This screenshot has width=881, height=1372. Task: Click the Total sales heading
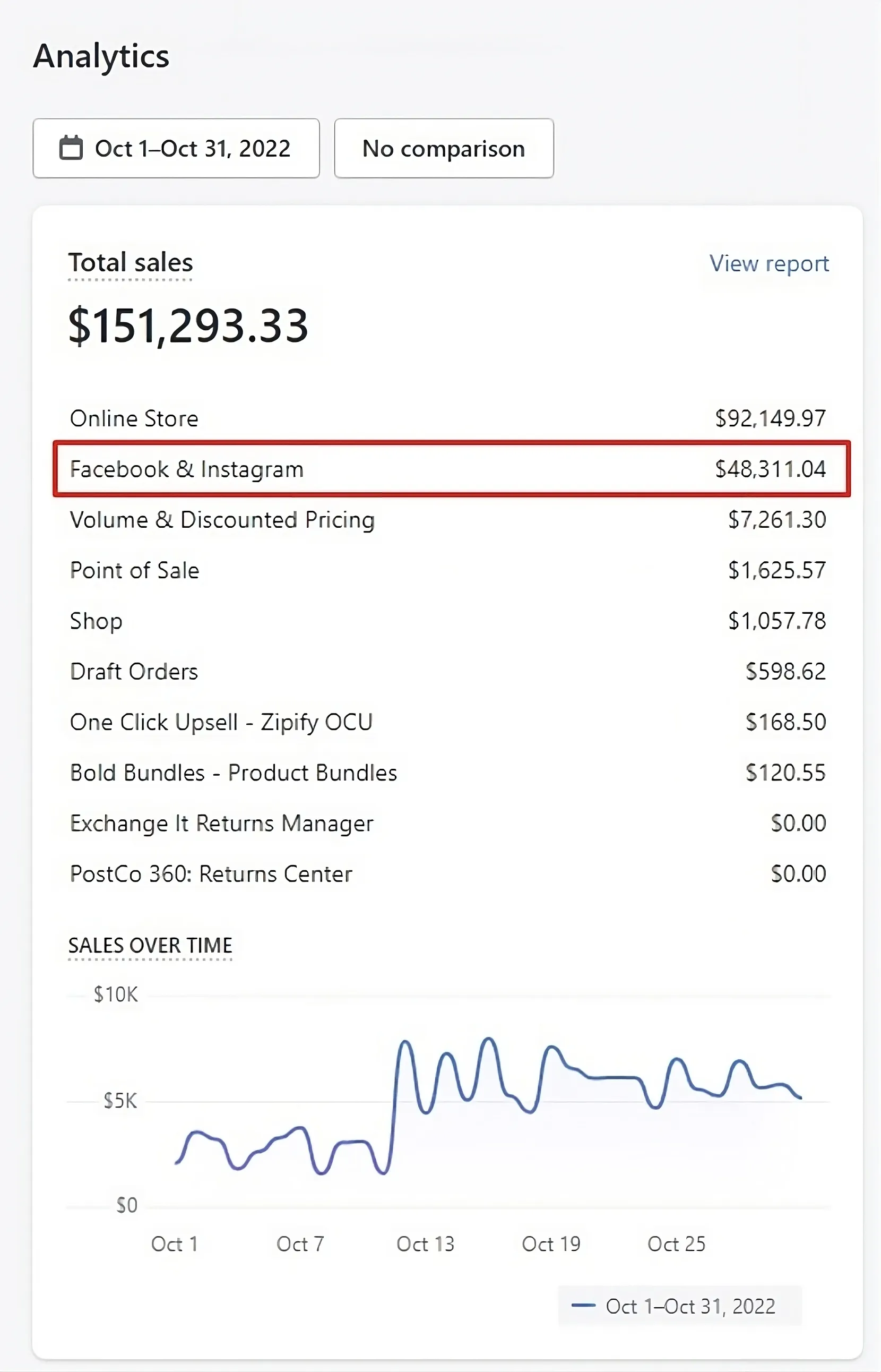tap(131, 263)
